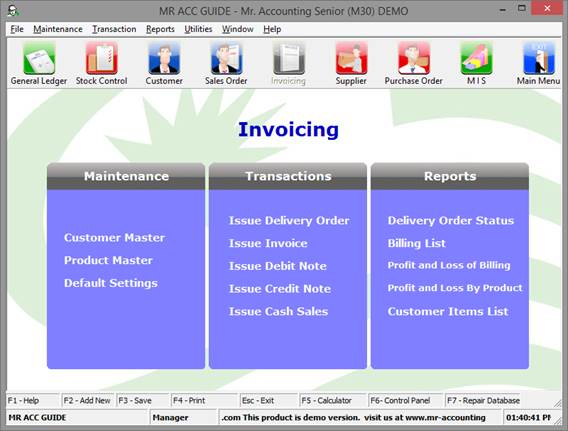Viewport: 568px width, 431px height.
Task: Click the F5 - Calculator shortcut
Action: pyautogui.click(x=326, y=401)
